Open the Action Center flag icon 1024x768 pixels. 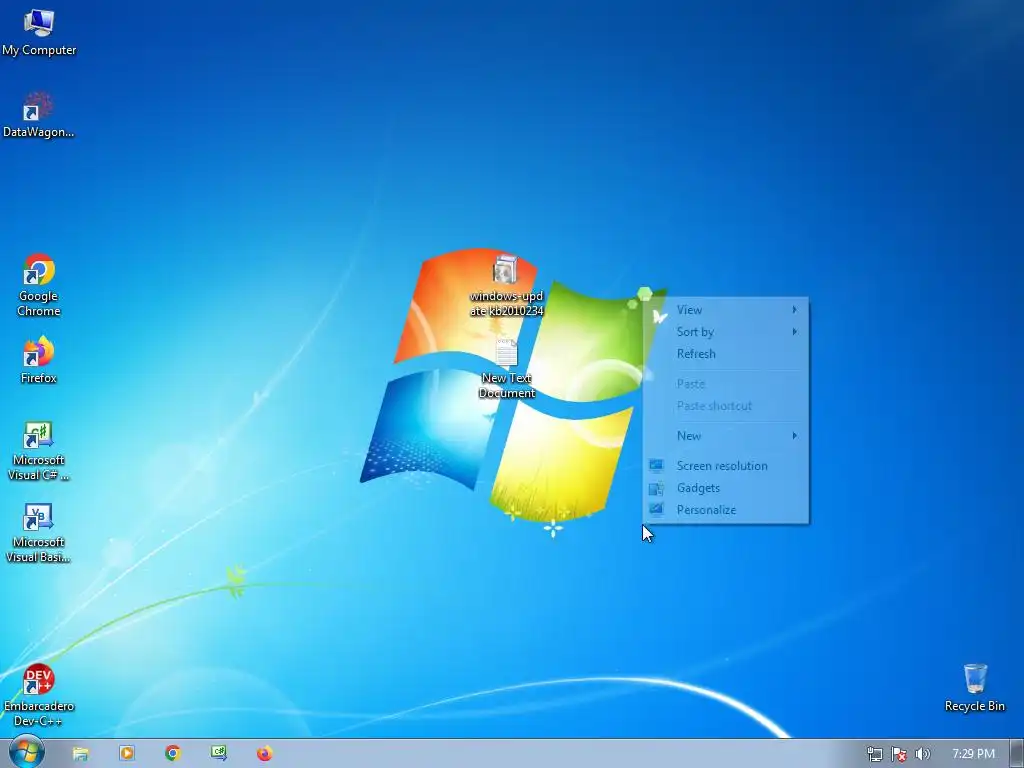pos(899,754)
